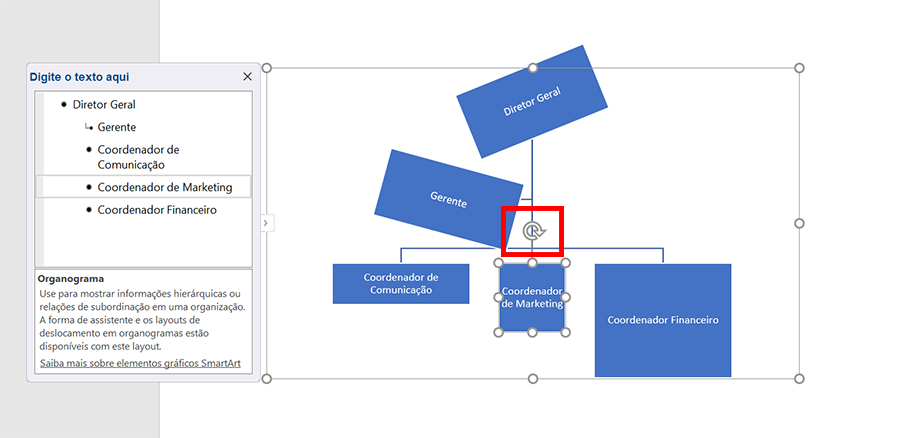
Task: Select the 'Coordenador de Comunicação' box in the diagram
Action: (x=401, y=284)
